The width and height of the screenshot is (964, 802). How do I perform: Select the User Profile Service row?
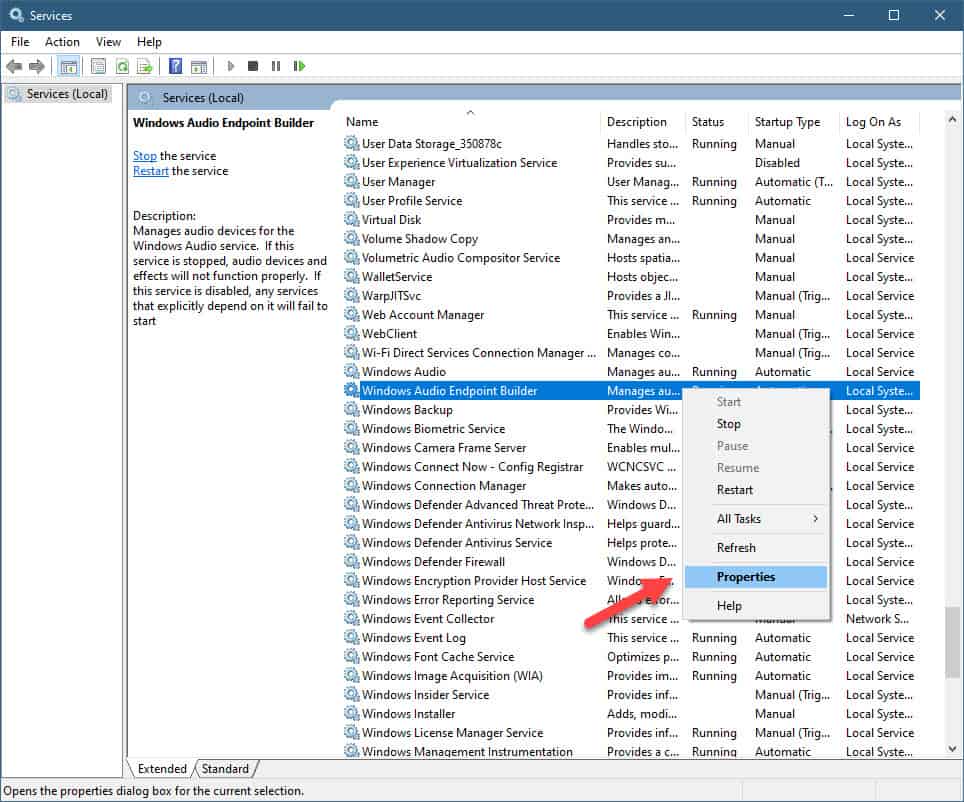click(x=631, y=200)
